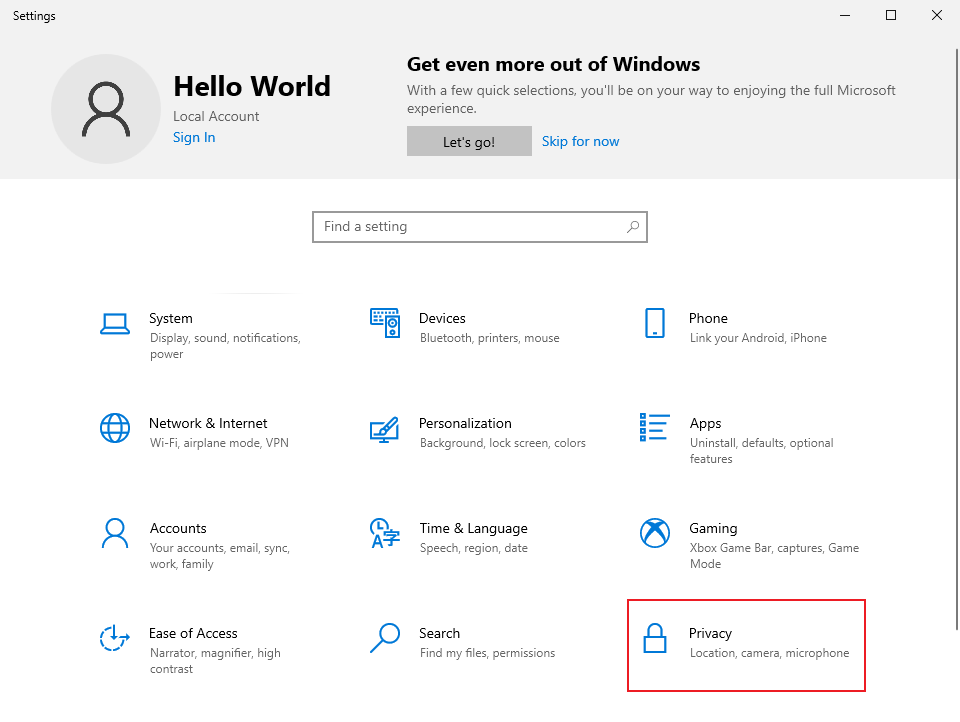This screenshot has height=722, width=960.
Task: Open the Search category title text
Action: (x=439, y=633)
